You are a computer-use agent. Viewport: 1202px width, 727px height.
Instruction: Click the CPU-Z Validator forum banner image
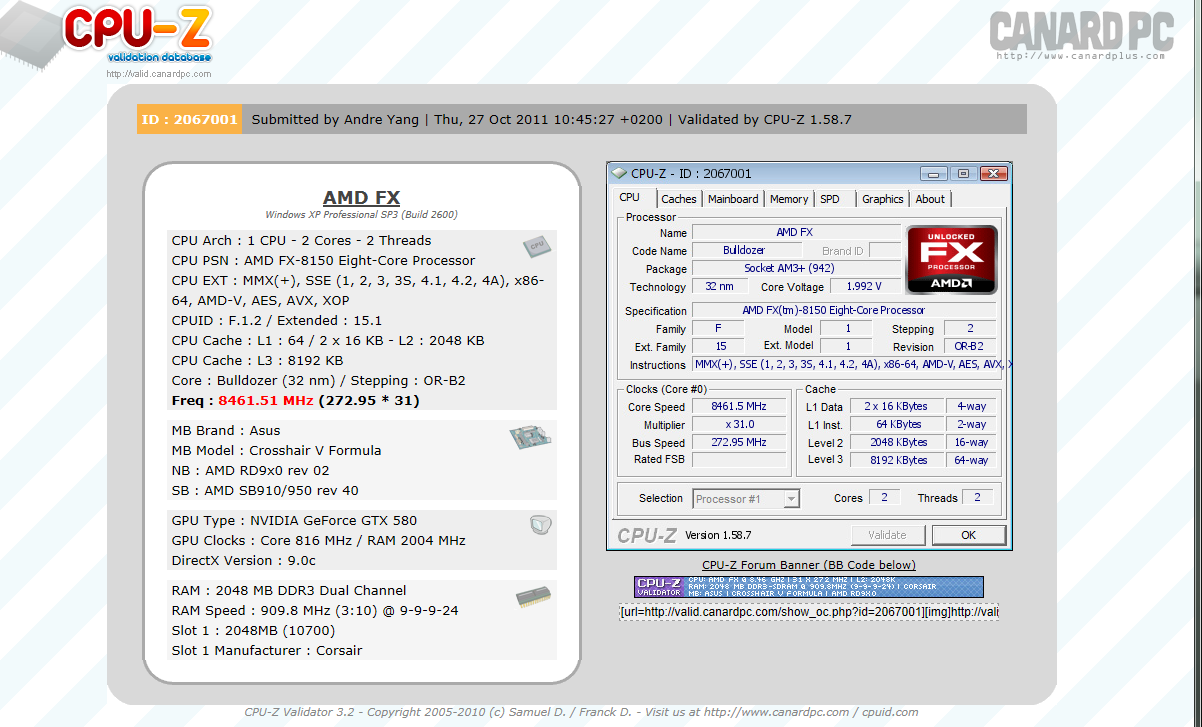pos(809,587)
